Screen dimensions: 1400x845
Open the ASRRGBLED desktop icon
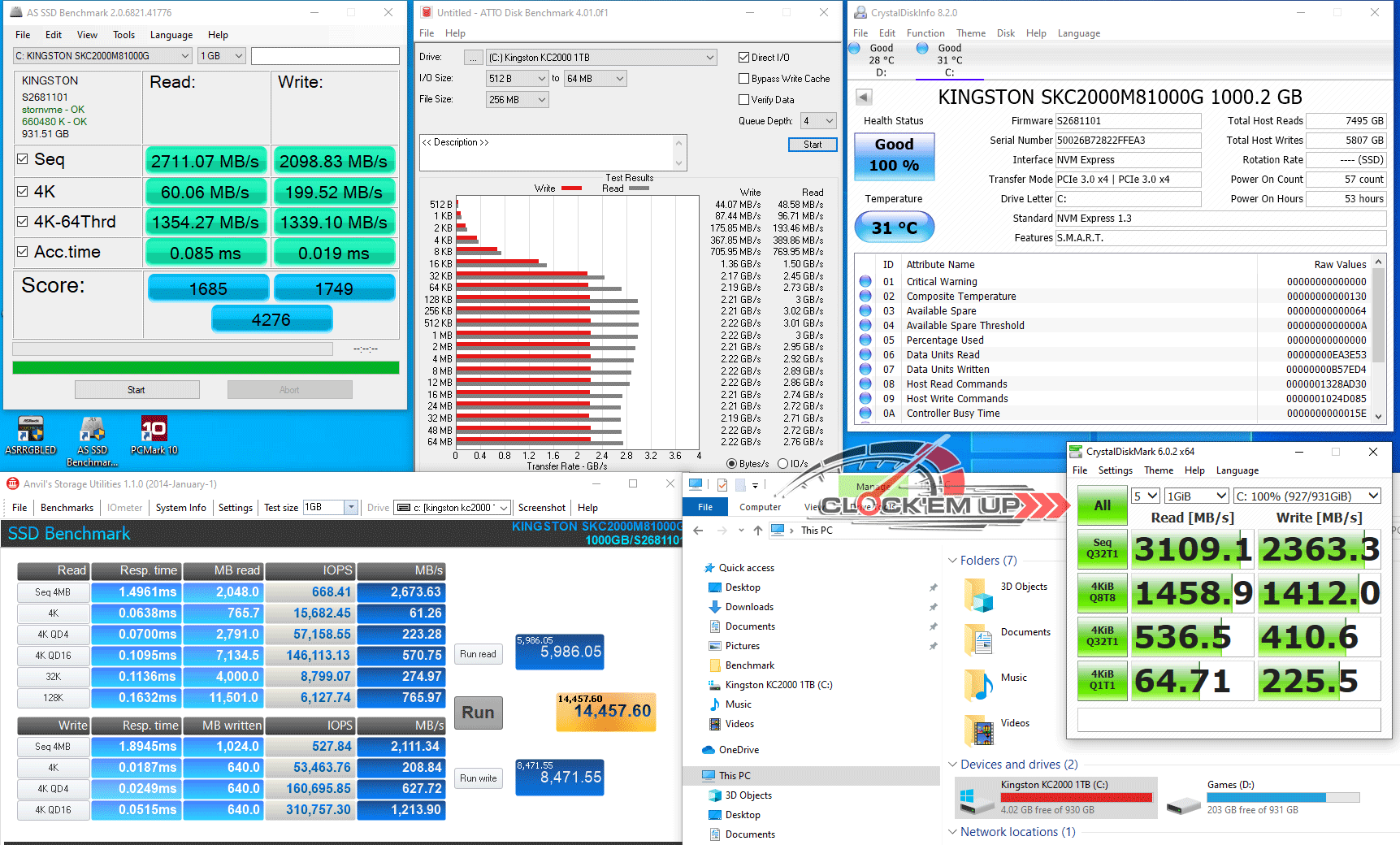[31, 431]
